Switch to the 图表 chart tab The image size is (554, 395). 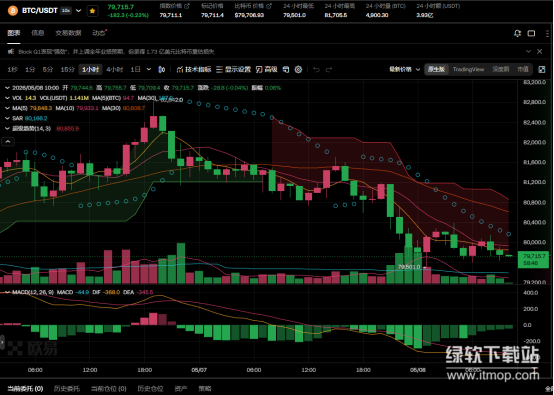click(x=14, y=33)
